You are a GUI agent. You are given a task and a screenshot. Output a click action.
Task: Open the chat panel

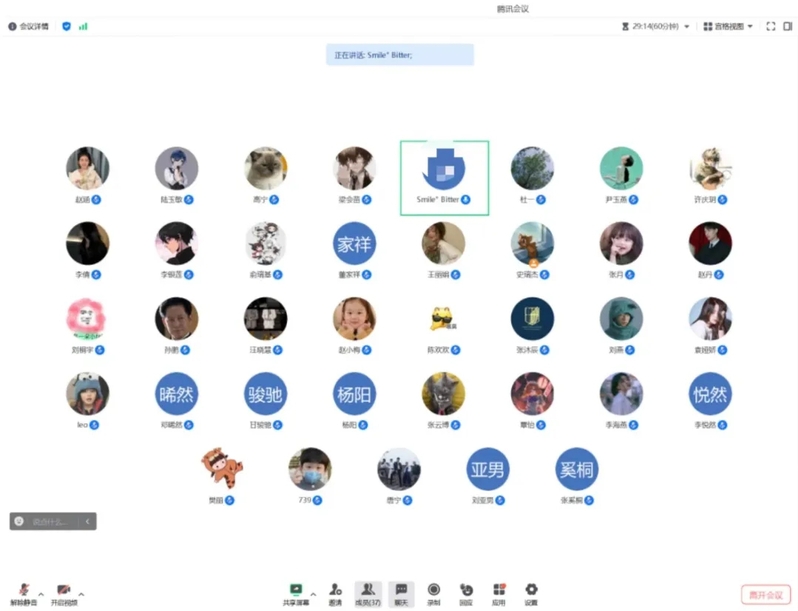pyautogui.click(x=401, y=592)
